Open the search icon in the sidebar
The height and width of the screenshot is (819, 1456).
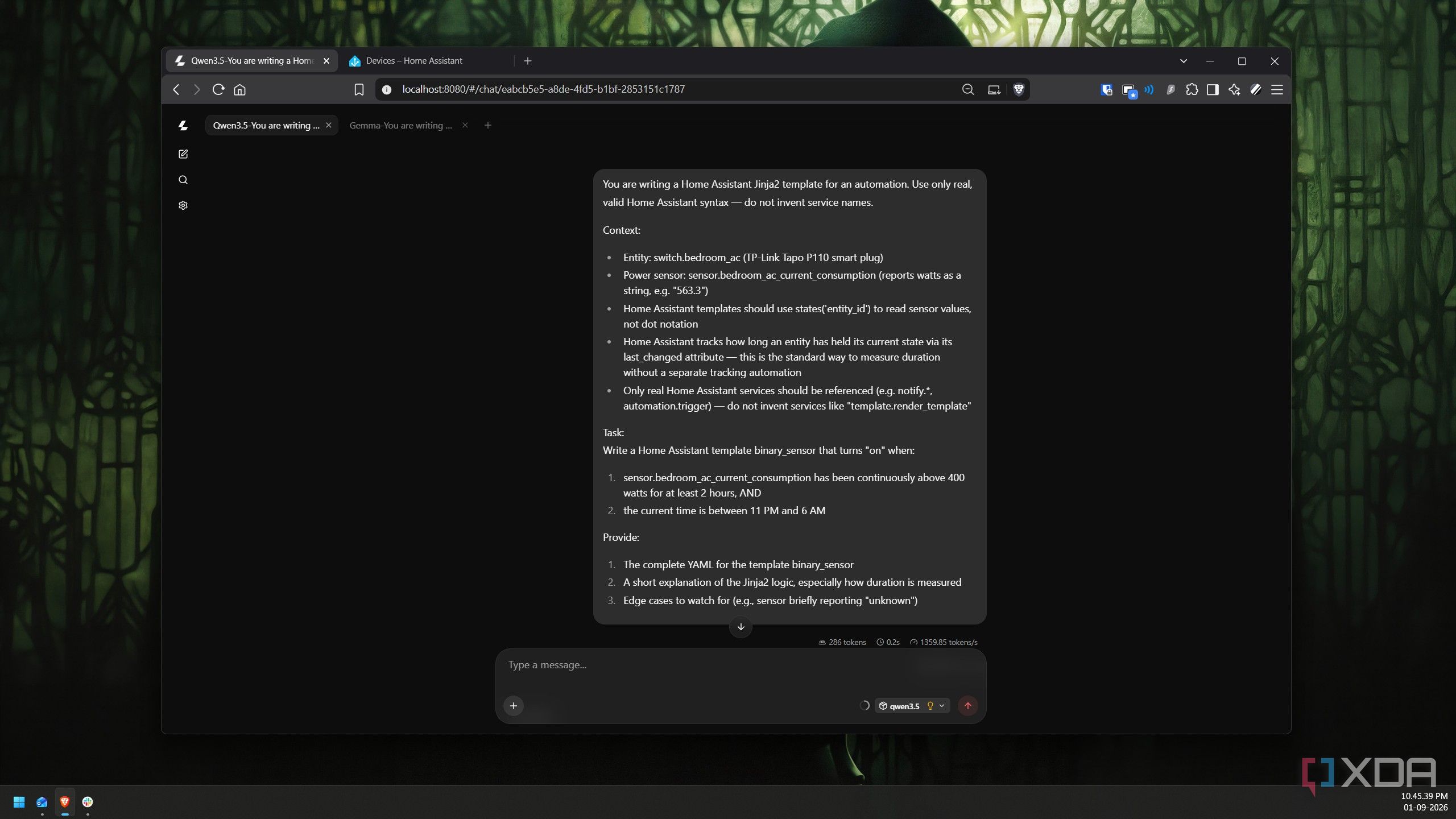pyautogui.click(x=183, y=180)
